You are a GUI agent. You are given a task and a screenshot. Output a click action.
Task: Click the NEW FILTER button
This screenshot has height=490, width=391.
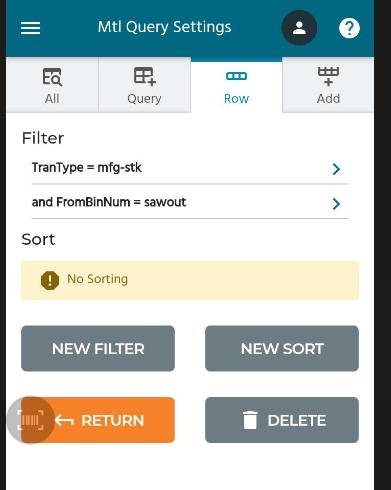pyautogui.click(x=98, y=348)
